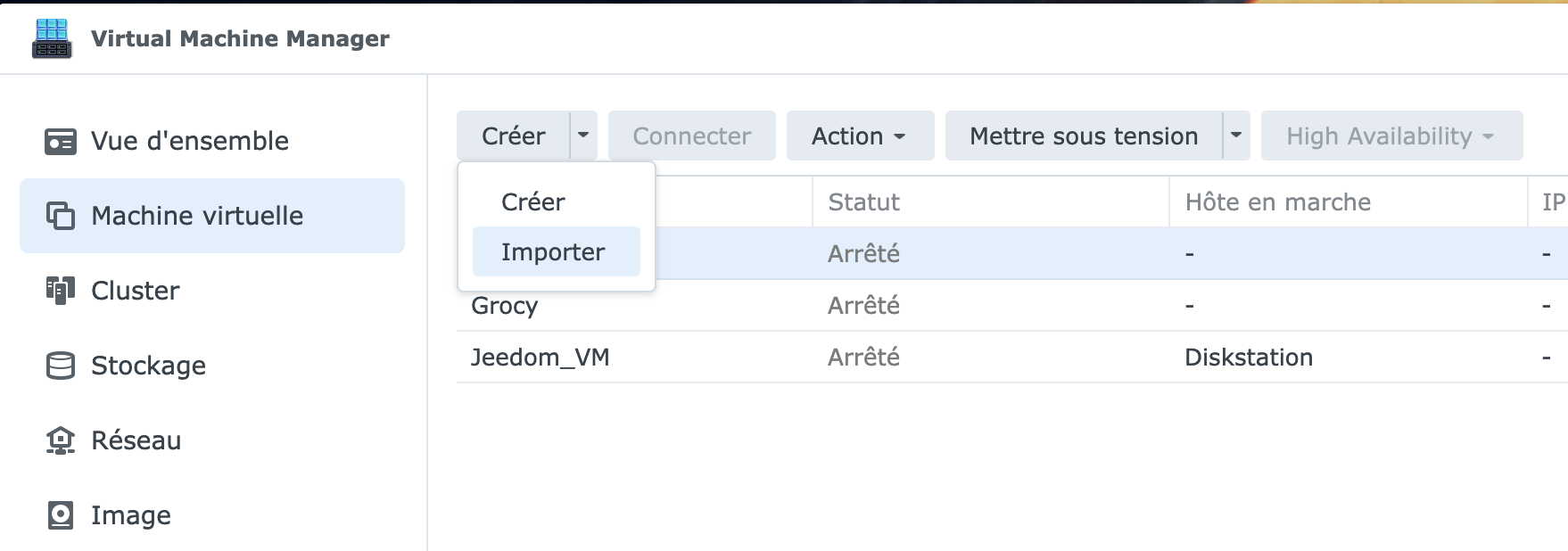1568x551 pixels.
Task: Select the Grocy virtual machine row
Action: pyautogui.click(x=1011, y=305)
